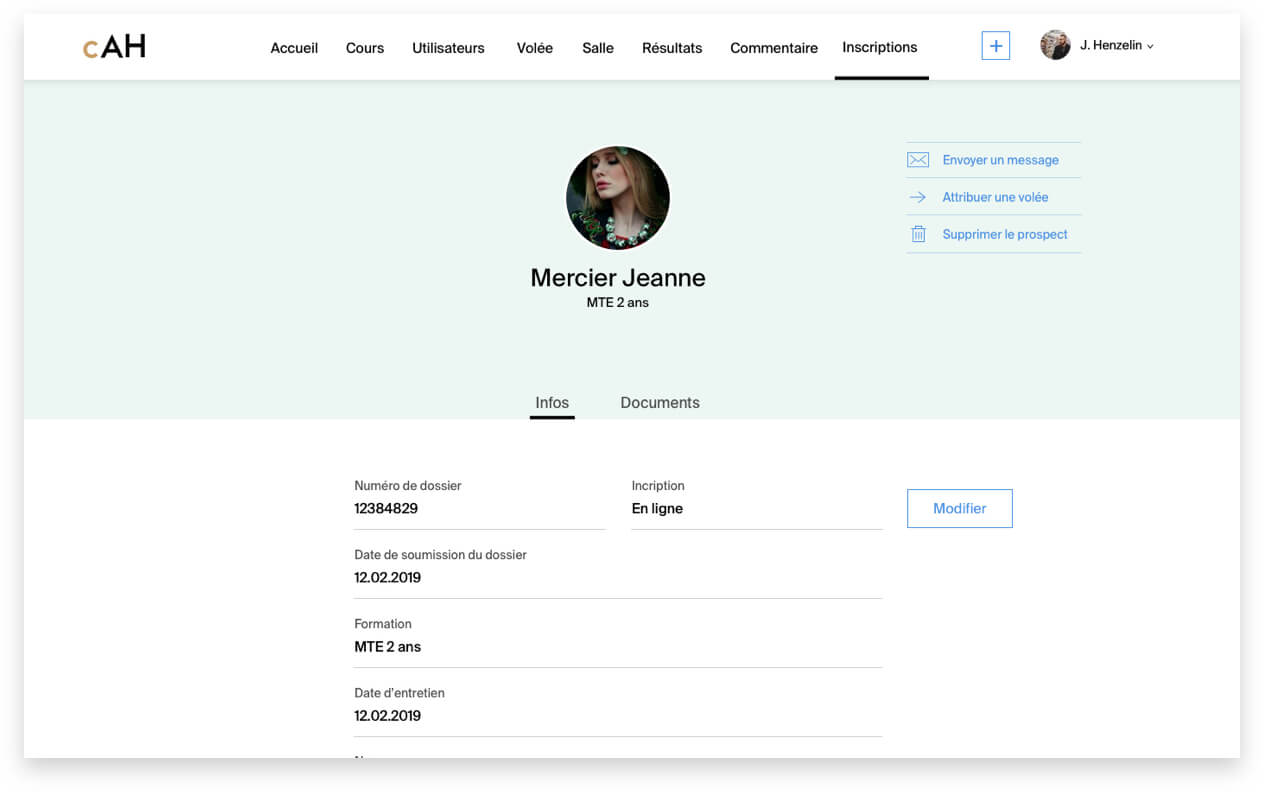Open the Cours menu item
Screen dimensions: 1264x792
365,48
